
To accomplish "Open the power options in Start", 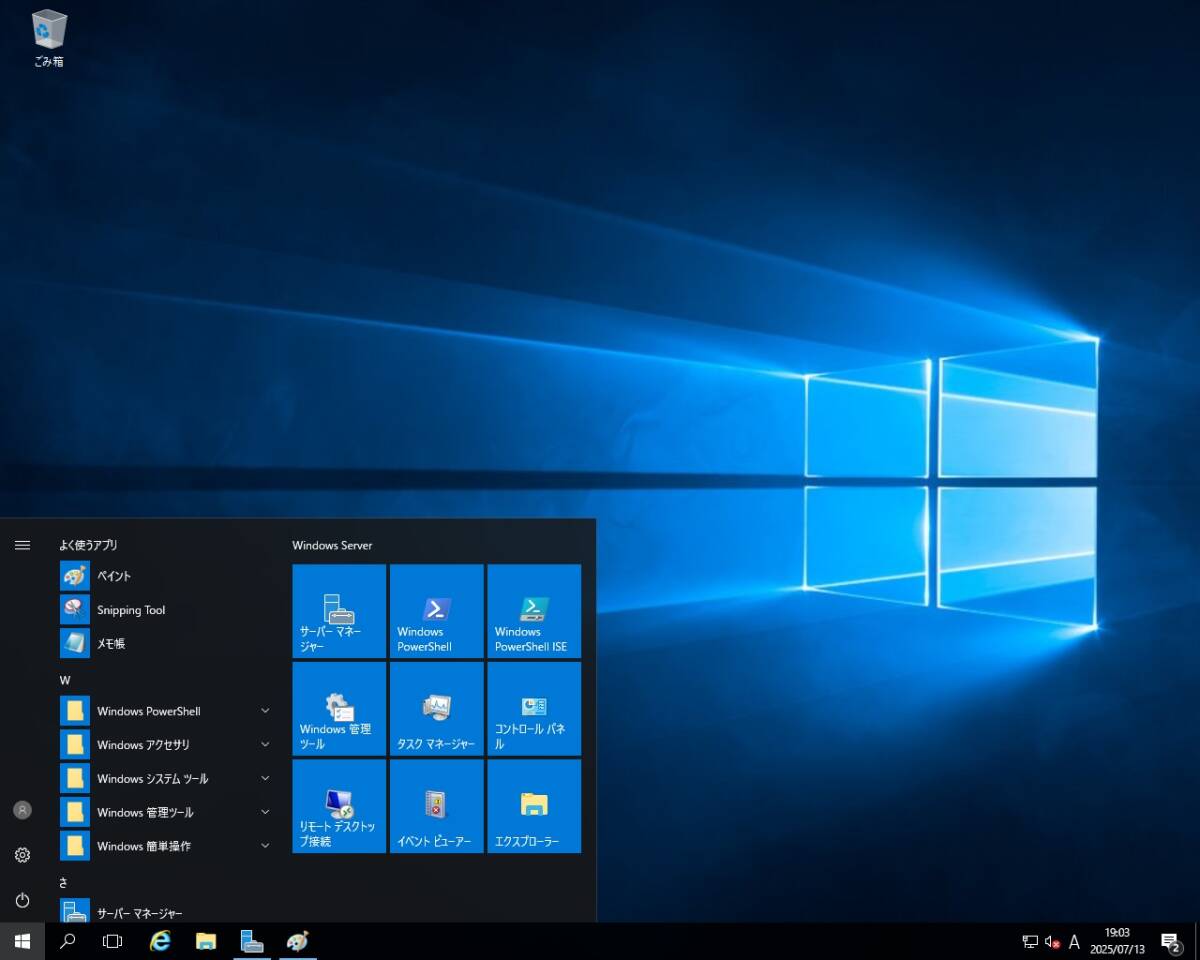I will click(22, 900).
